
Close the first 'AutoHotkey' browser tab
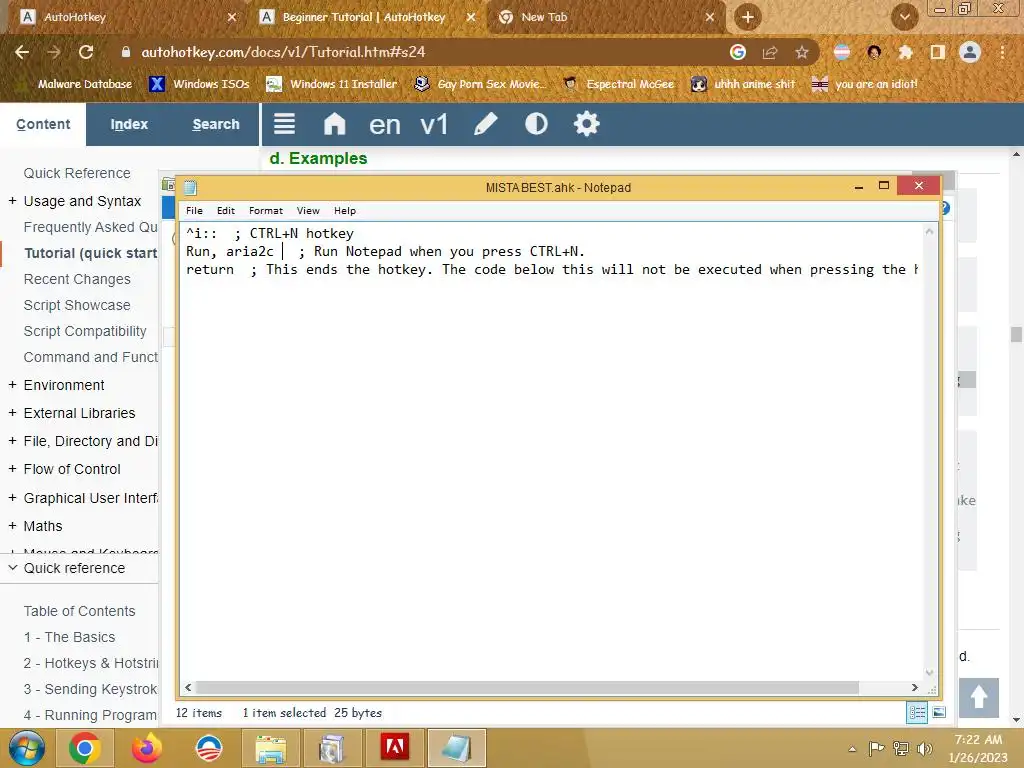pos(232,18)
